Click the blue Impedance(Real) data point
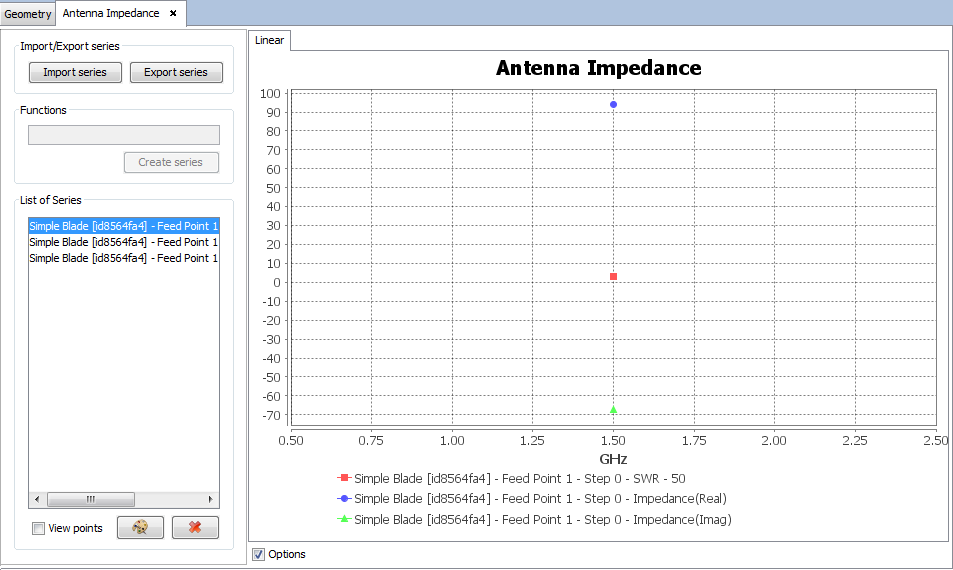953x570 pixels. click(x=613, y=104)
